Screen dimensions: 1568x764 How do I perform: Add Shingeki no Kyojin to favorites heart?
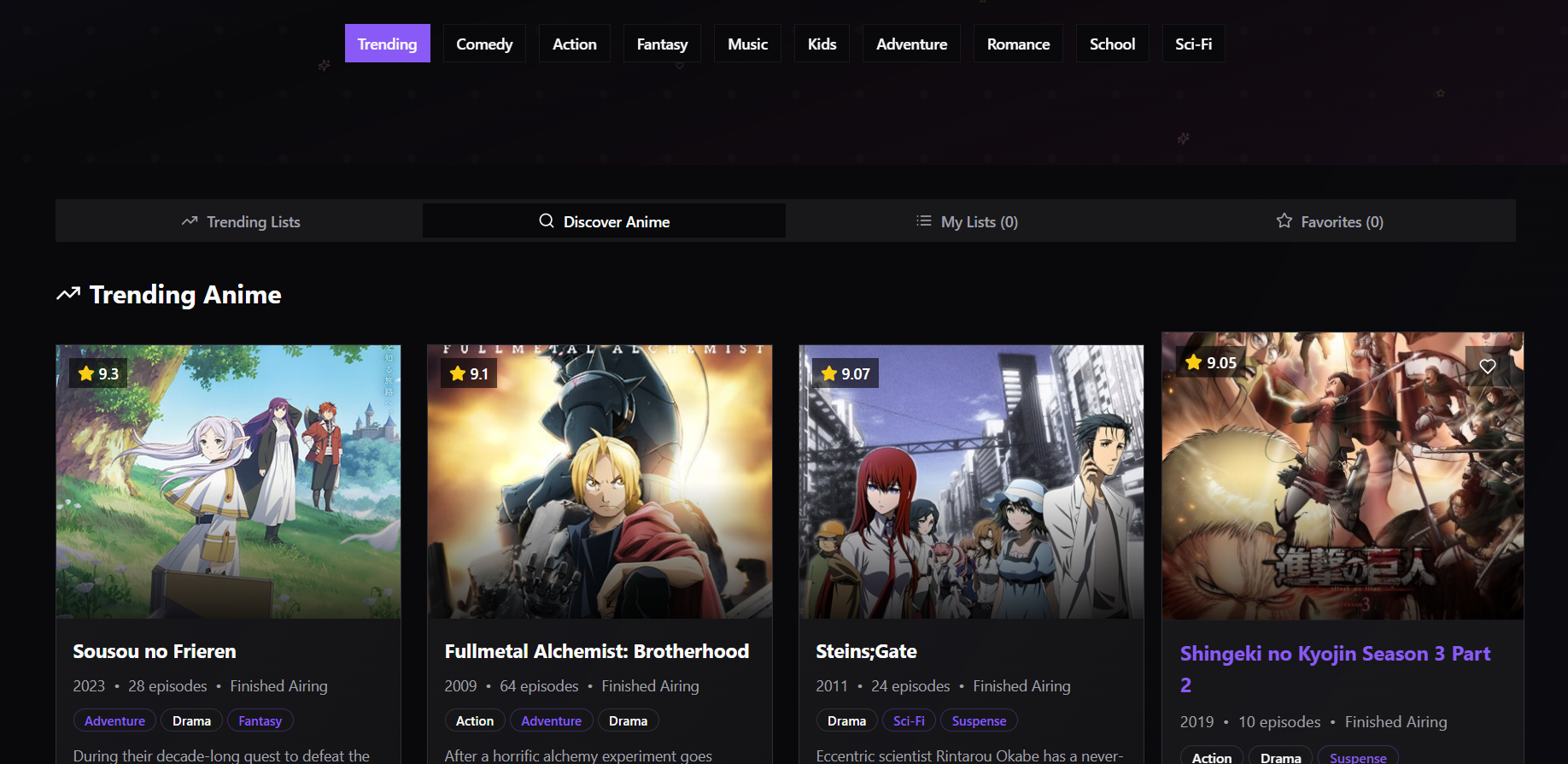tap(1488, 366)
